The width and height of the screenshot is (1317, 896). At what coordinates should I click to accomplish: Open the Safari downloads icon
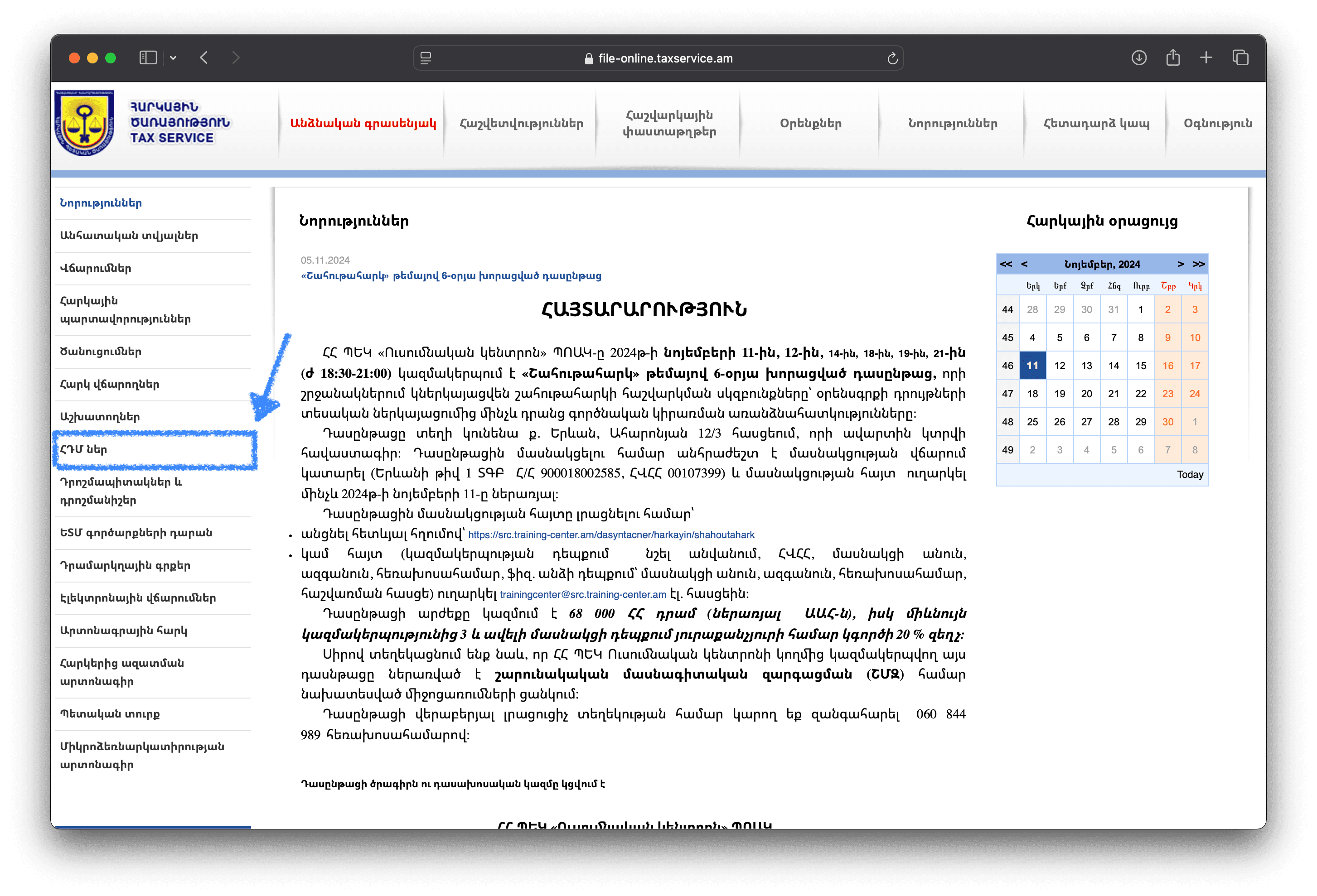click(x=1139, y=58)
